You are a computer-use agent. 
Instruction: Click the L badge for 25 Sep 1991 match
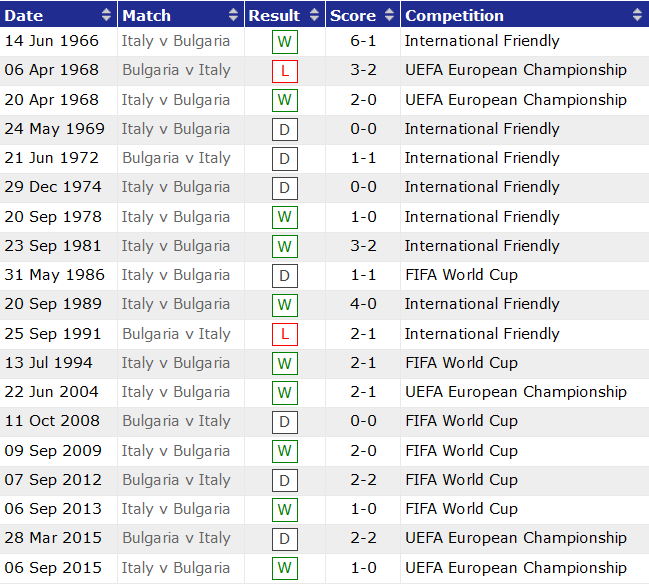(284, 335)
